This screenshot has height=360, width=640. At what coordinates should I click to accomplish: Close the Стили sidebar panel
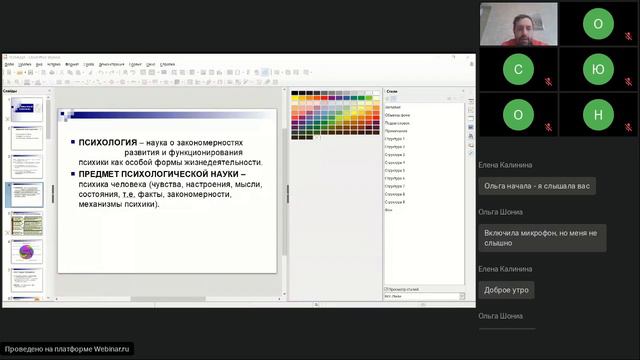point(463,91)
